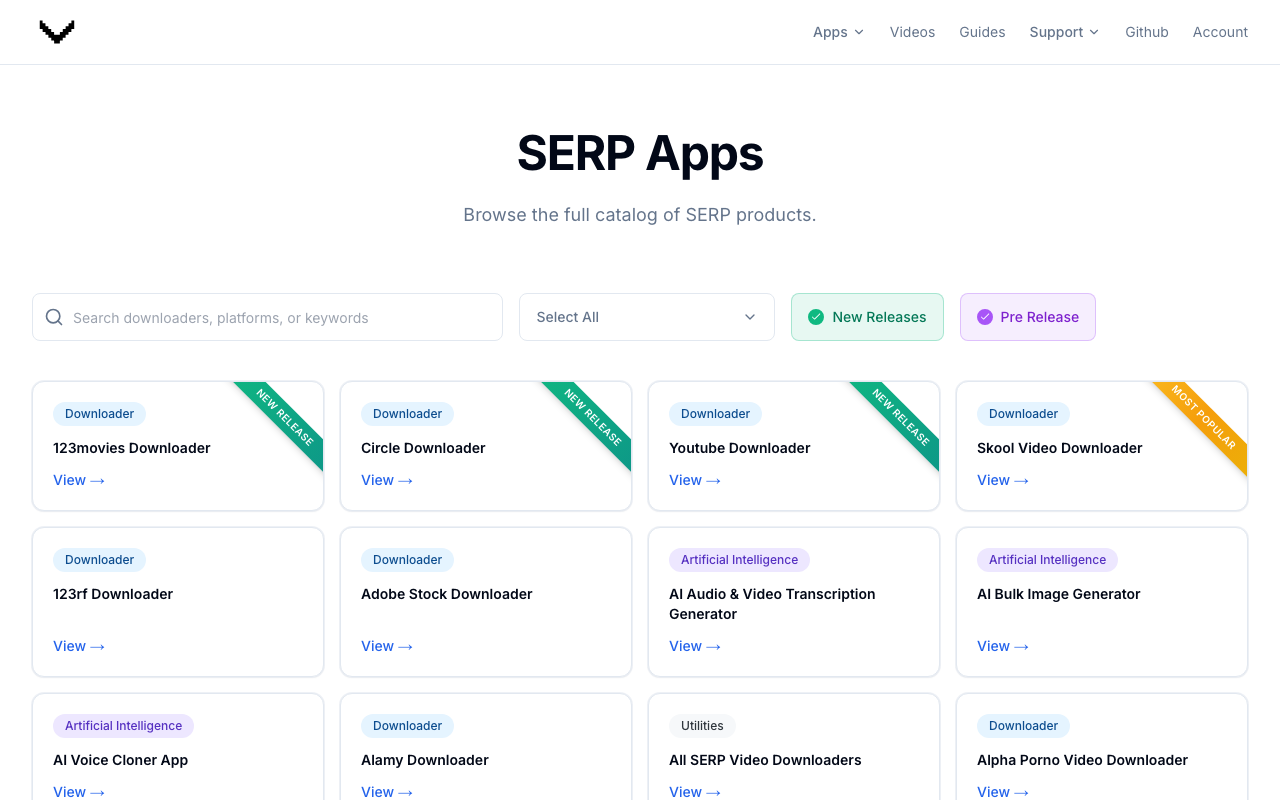Screen dimensions: 1280x800
Task: Click the Adobe Stock Downloader title
Action: point(447,594)
